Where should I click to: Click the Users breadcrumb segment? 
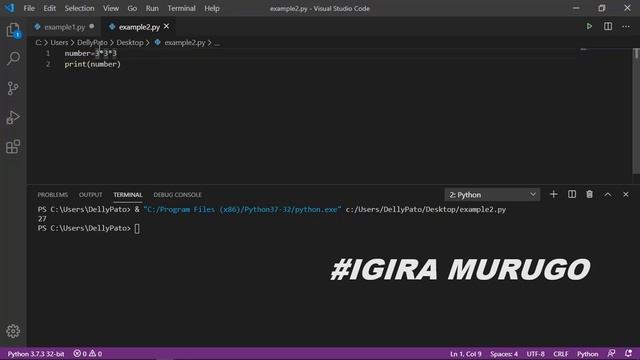[59, 42]
